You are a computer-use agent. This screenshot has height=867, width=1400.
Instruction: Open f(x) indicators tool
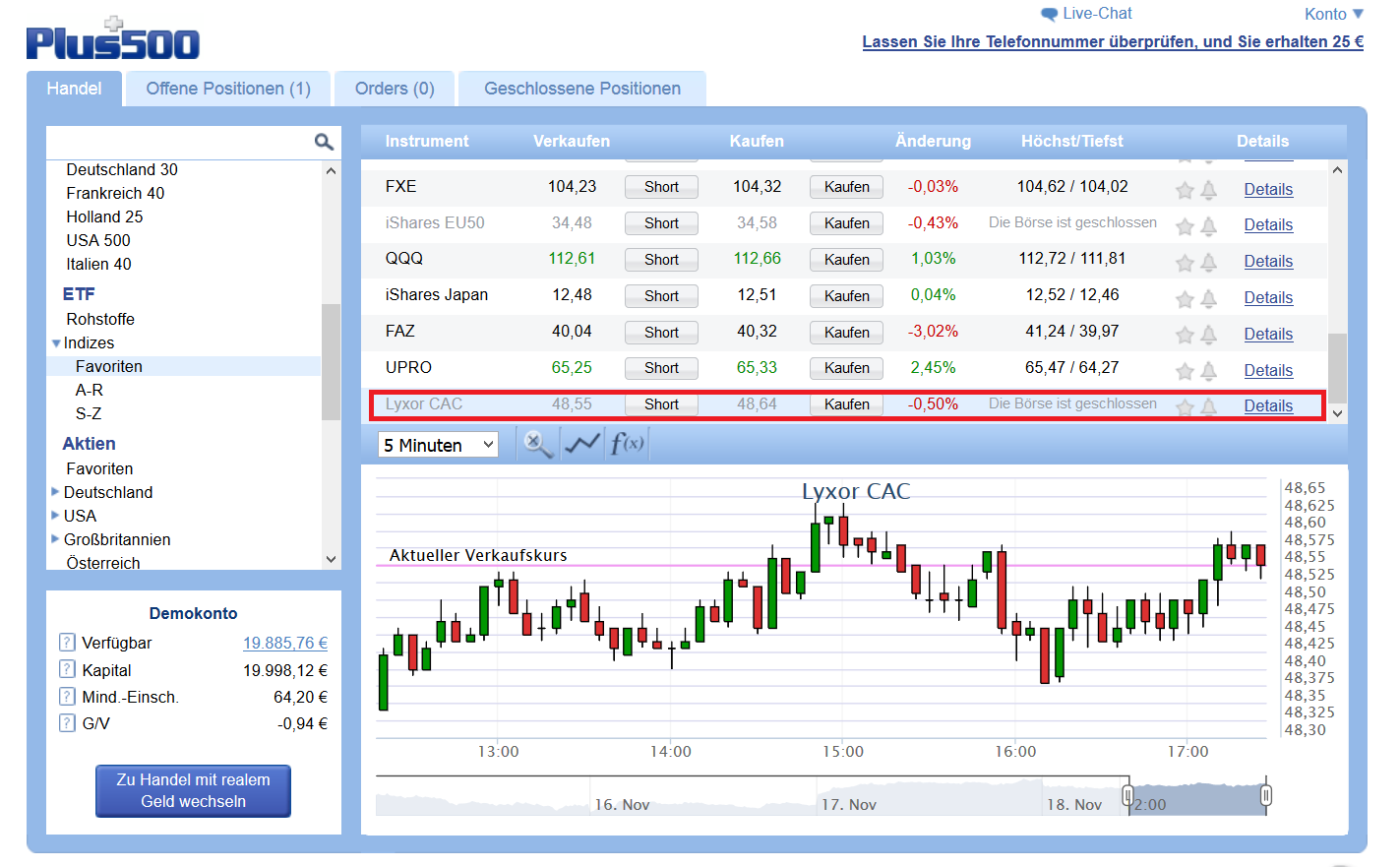point(627,444)
